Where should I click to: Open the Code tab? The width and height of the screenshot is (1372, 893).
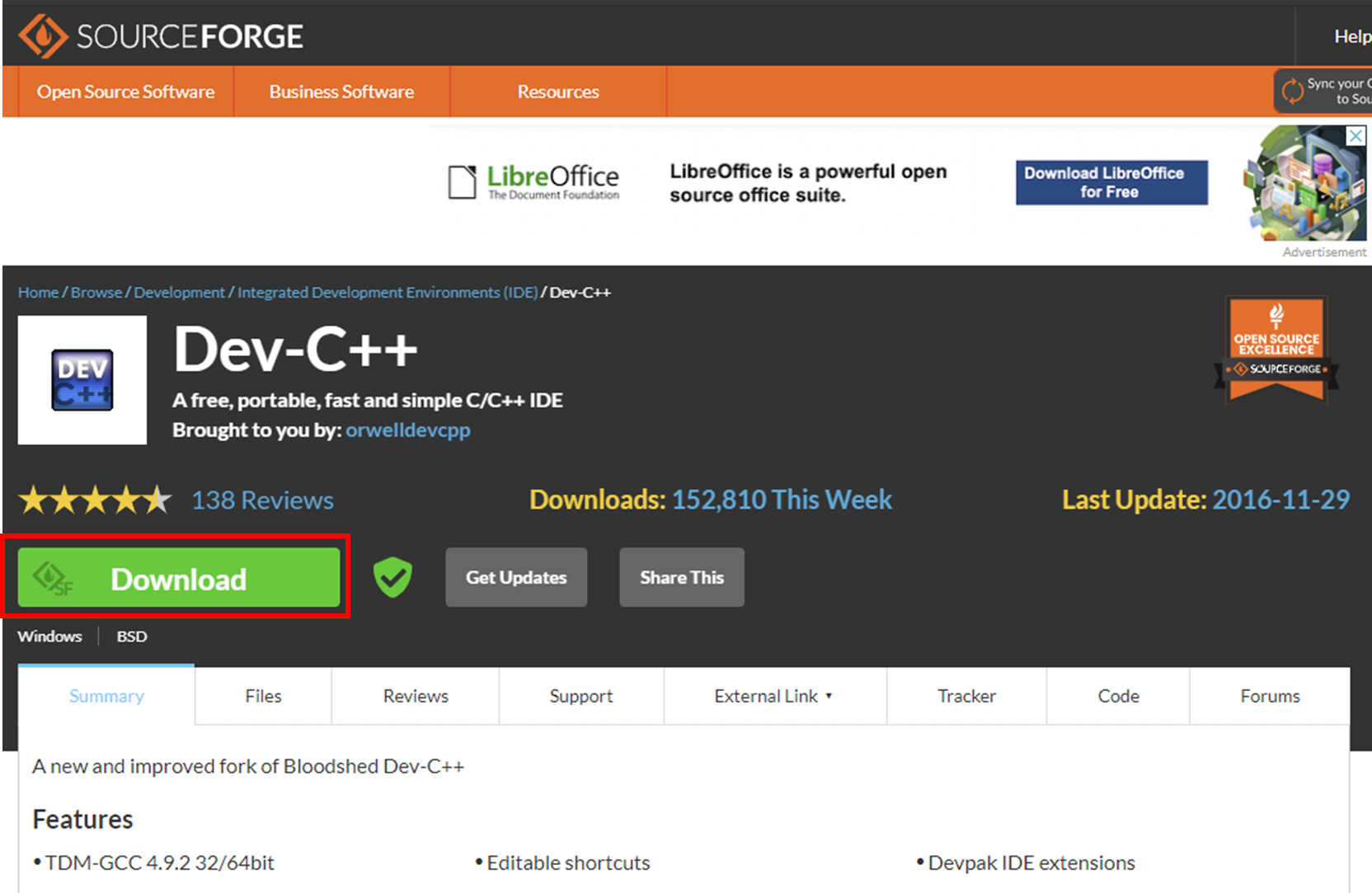pyautogui.click(x=1118, y=696)
